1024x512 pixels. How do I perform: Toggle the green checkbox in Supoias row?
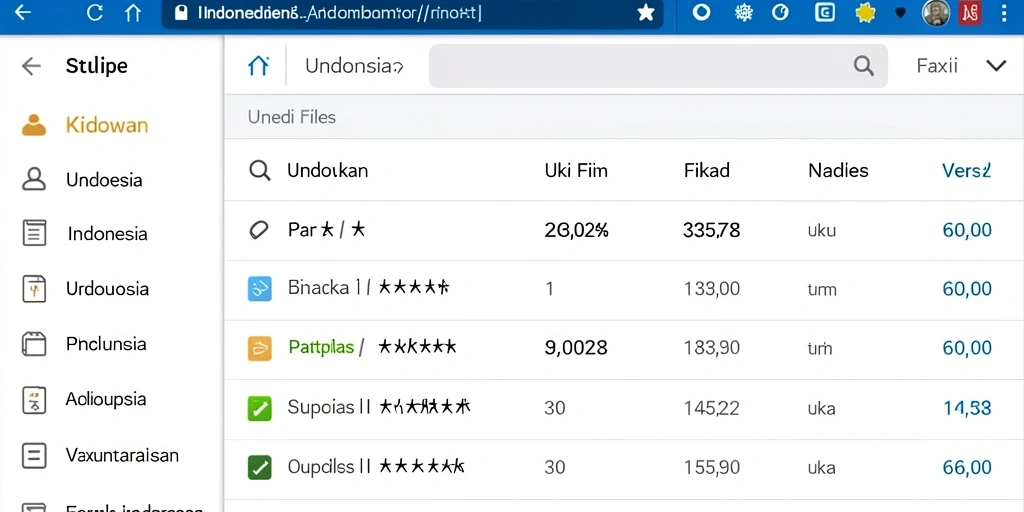pos(259,409)
